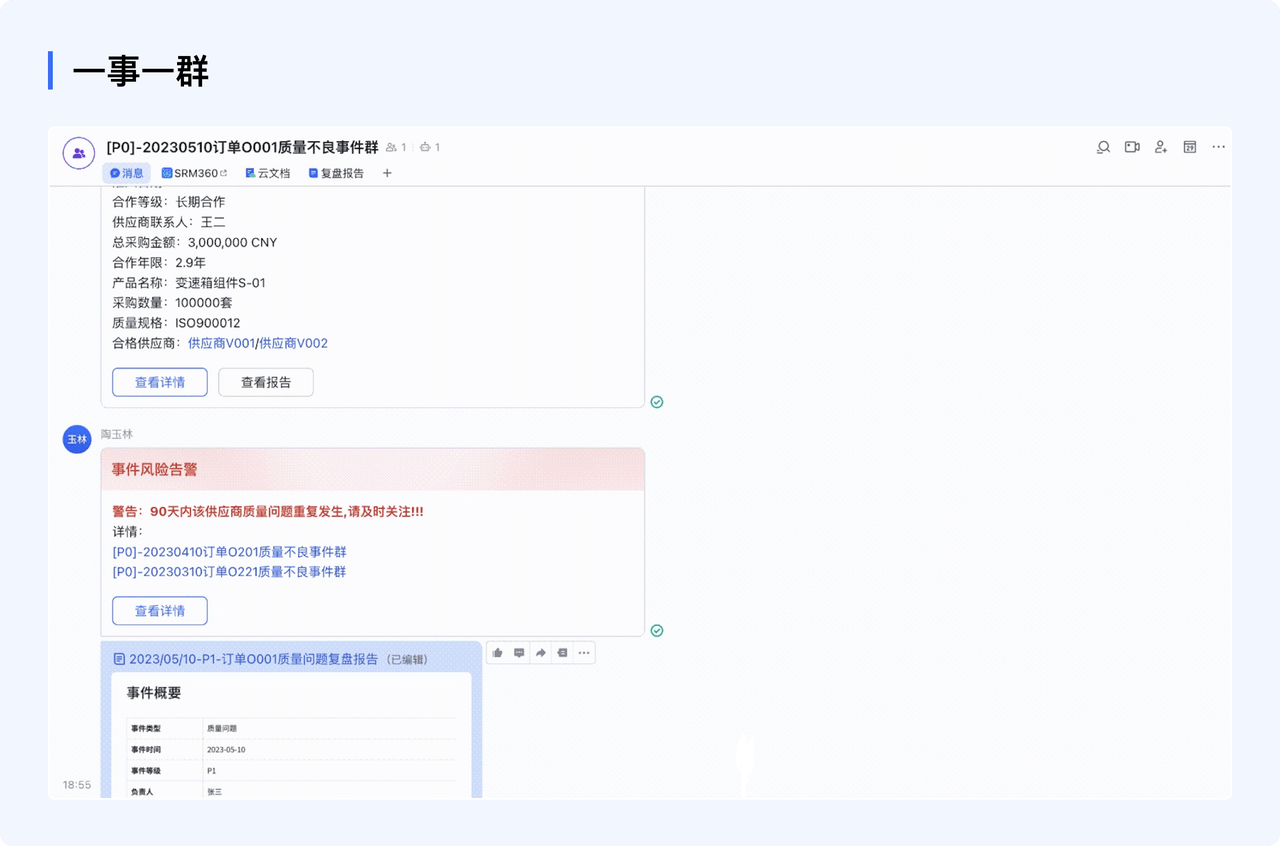1280x846 pixels.
Task: Click 质量问题 cell in report table
Action: click(221, 729)
